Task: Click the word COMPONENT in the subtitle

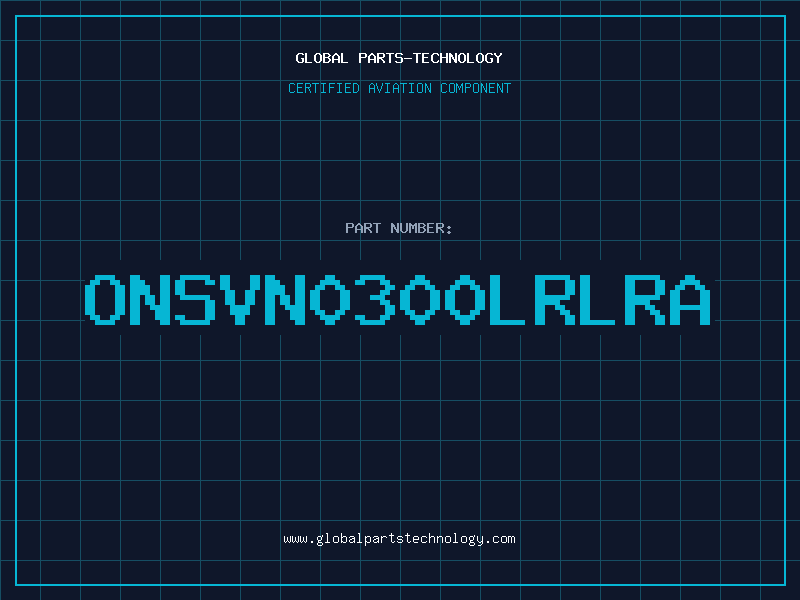Action: click(475, 88)
